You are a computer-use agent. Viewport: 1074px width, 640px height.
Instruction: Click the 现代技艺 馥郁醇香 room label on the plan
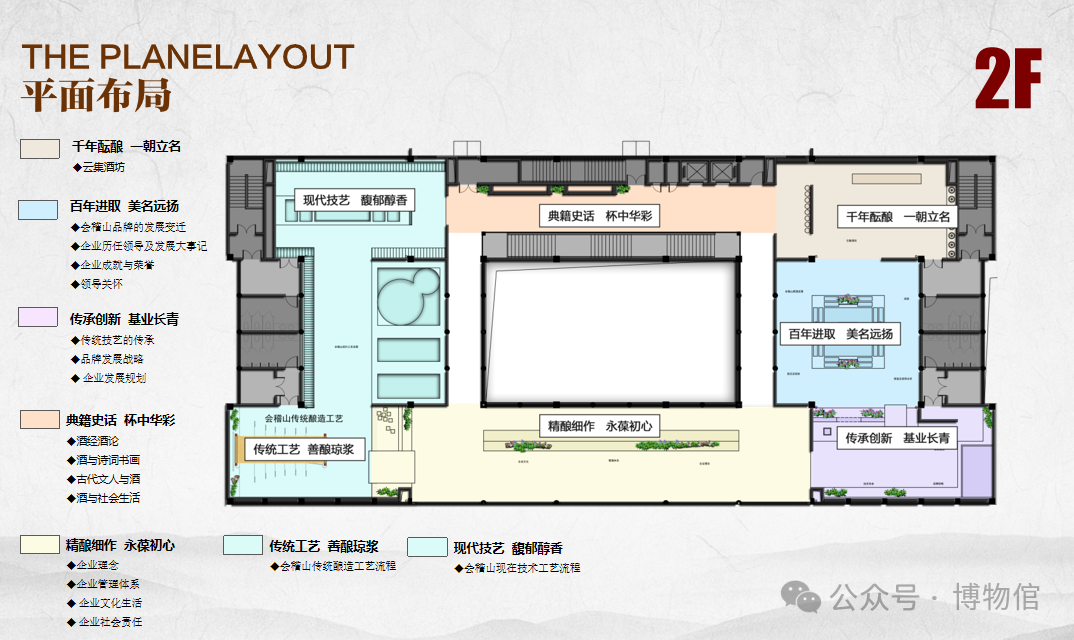click(x=355, y=201)
